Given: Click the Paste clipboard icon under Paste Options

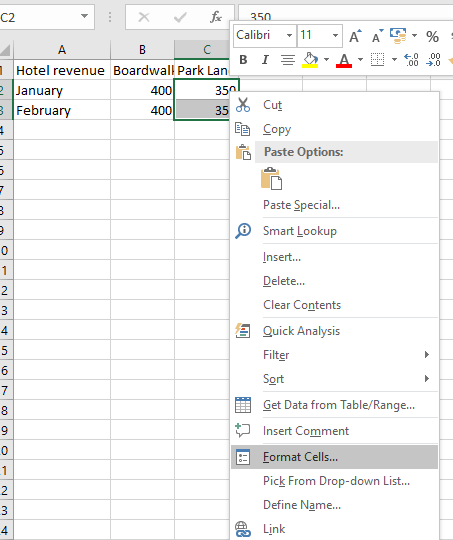Looking at the screenshot, I should click(x=272, y=178).
